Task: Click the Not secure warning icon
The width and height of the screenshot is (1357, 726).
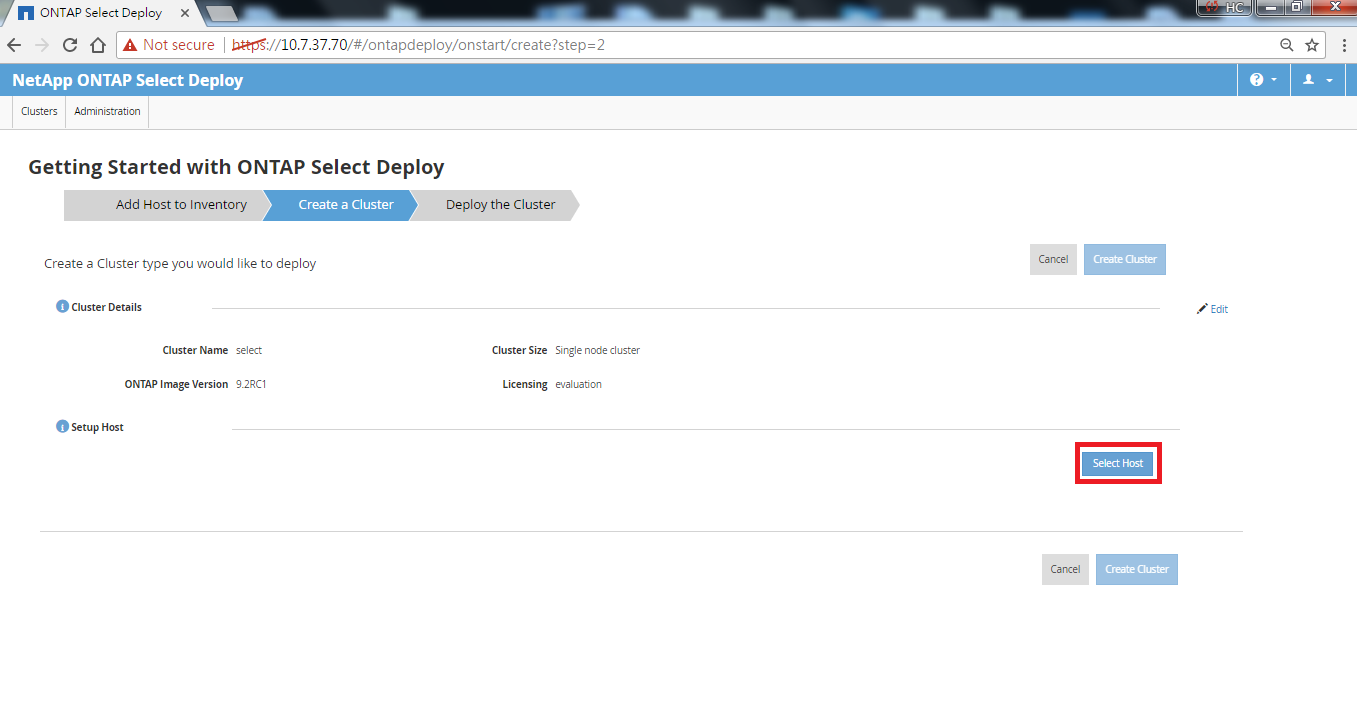Action: click(x=130, y=45)
